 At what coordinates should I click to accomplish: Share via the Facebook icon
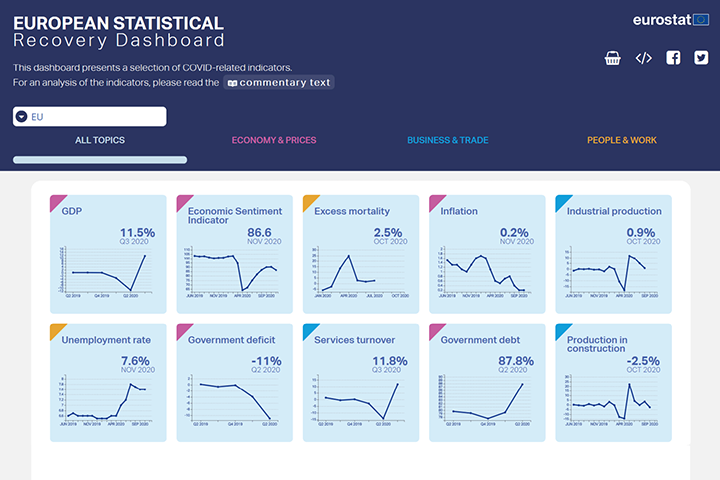(x=673, y=58)
